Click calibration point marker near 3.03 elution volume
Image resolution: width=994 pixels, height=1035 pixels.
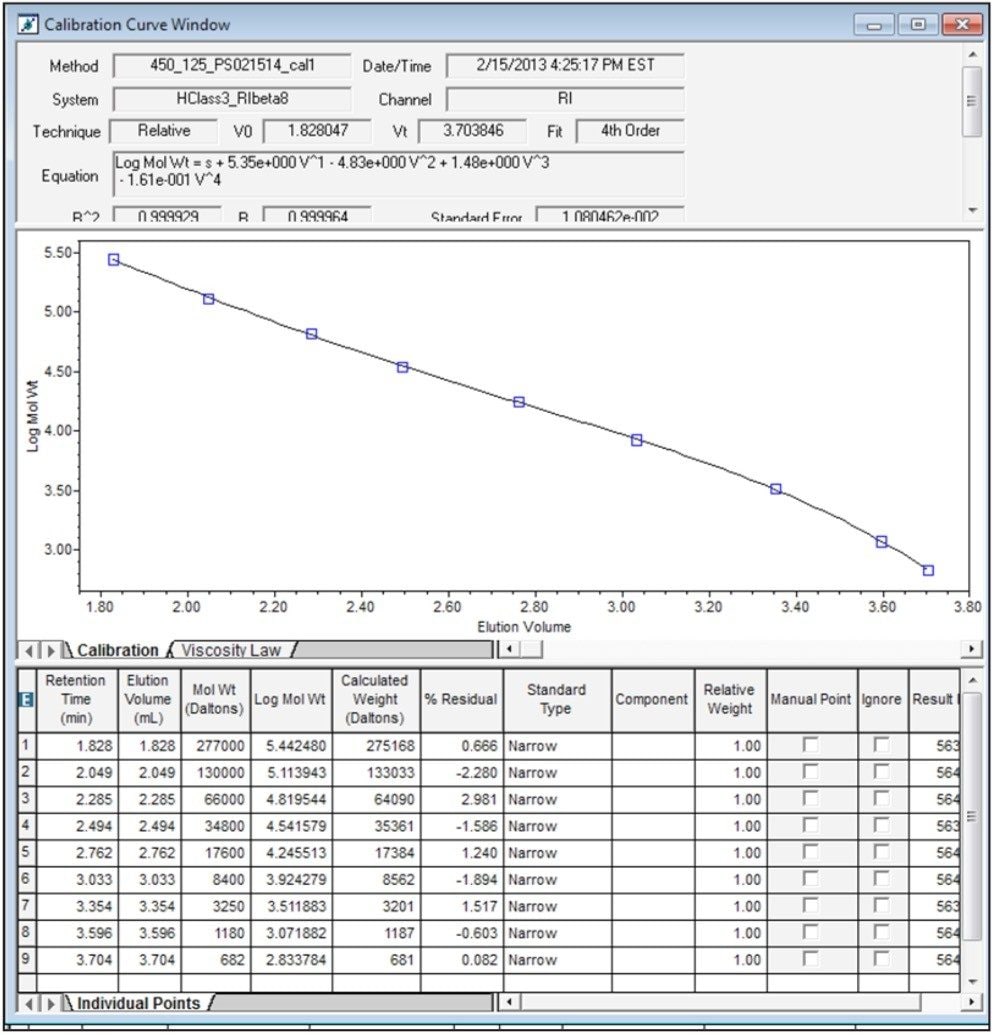point(636,440)
